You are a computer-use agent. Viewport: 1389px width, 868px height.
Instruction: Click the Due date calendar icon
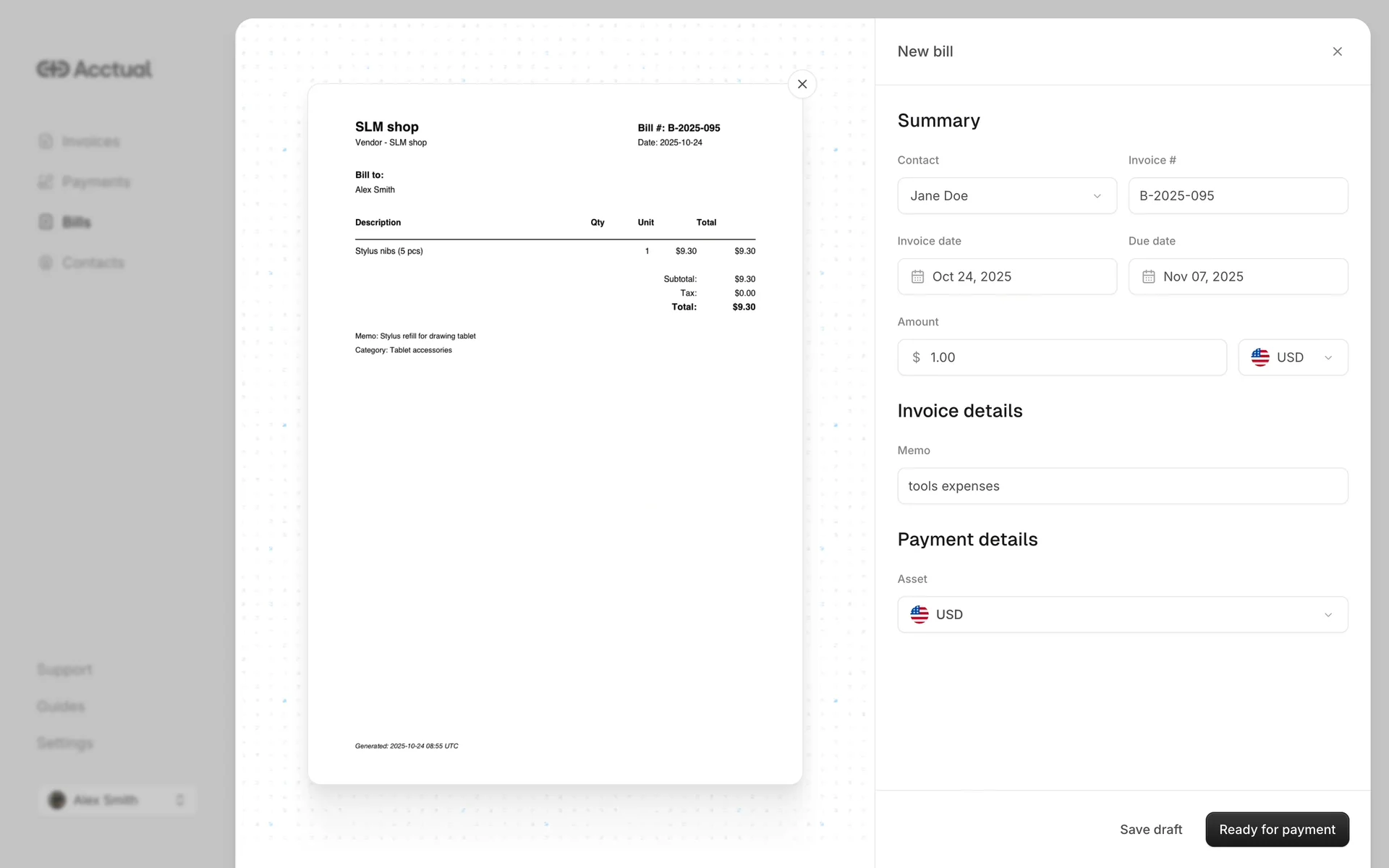pyautogui.click(x=1148, y=276)
